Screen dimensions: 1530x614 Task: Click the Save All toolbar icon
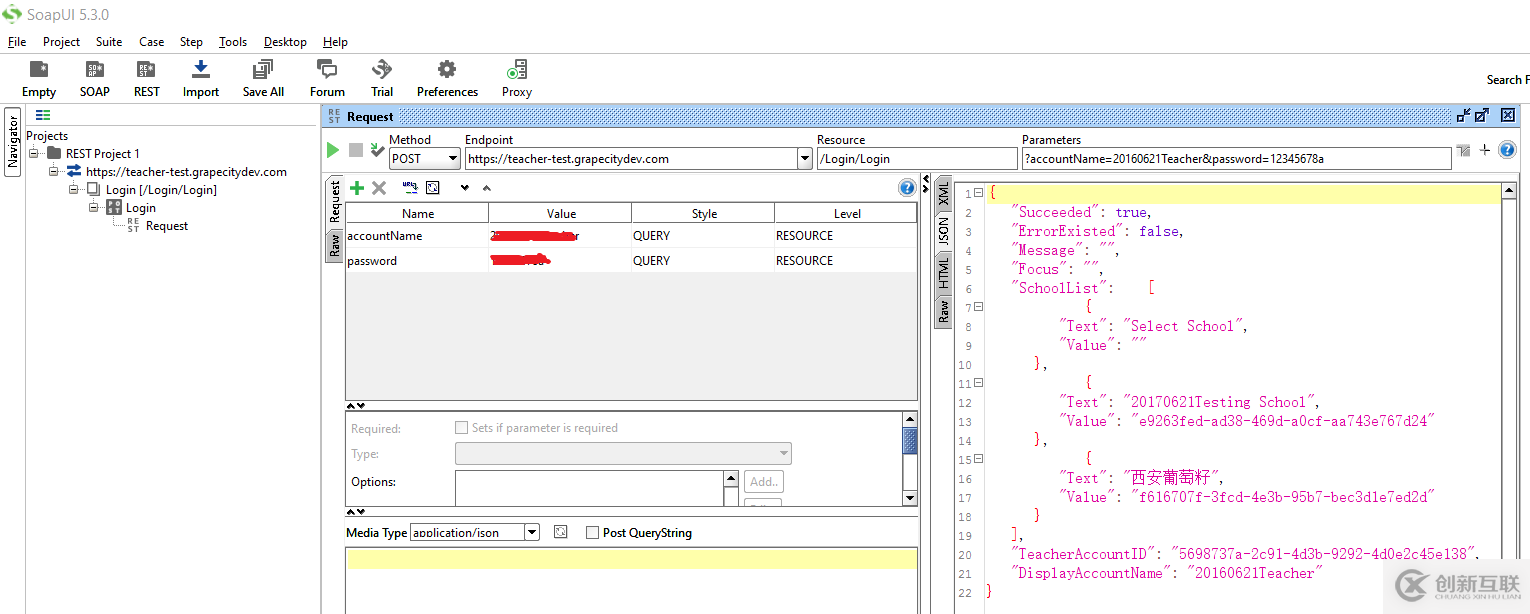pos(263,79)
